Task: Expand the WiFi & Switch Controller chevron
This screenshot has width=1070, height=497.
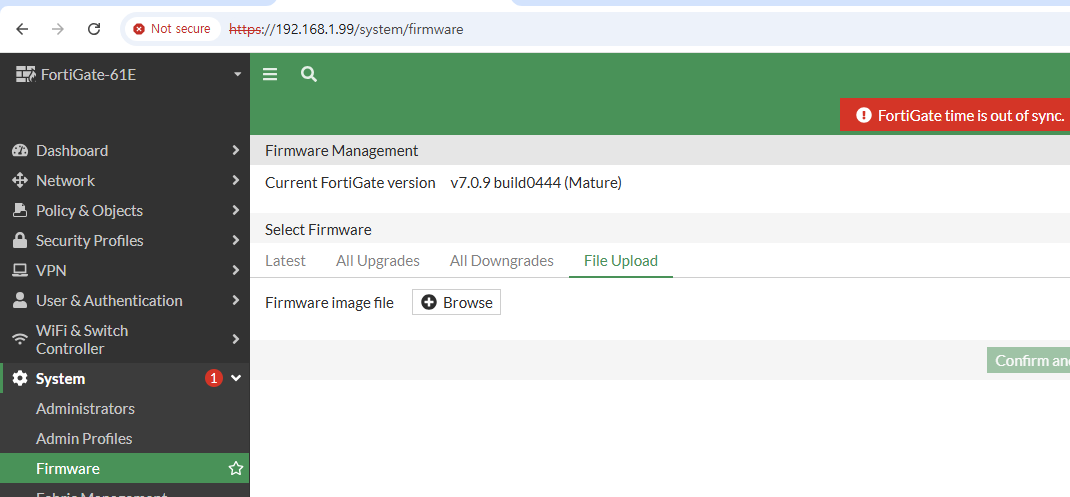Action: click(x=235, y=339)
